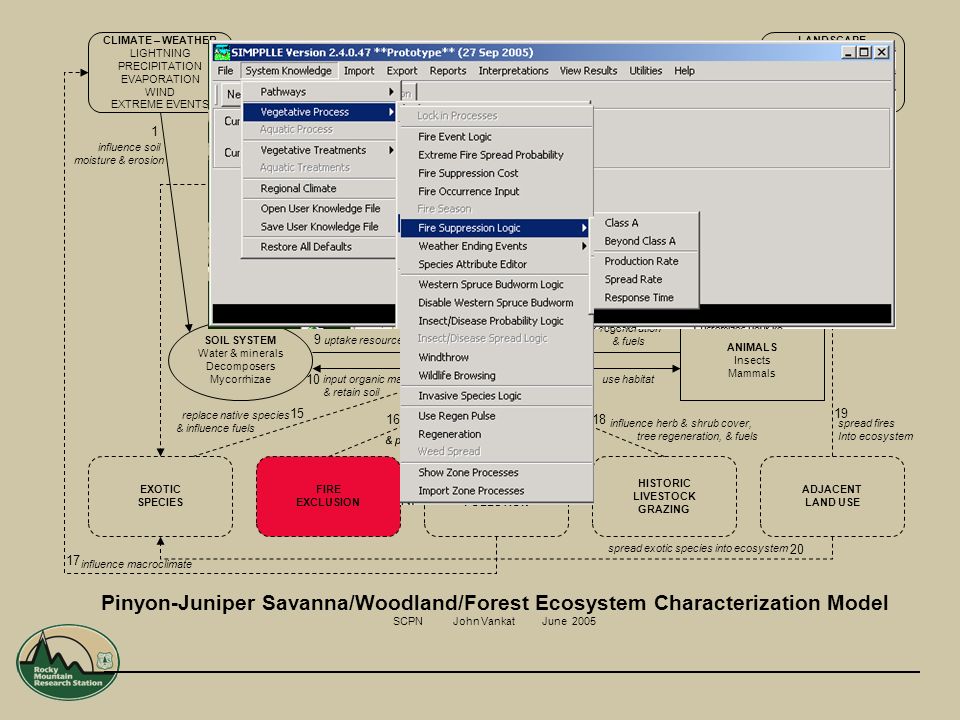Viewport: 960px width, 720px height.
Task: Open the Export menu
Action: tap(402, 71)
